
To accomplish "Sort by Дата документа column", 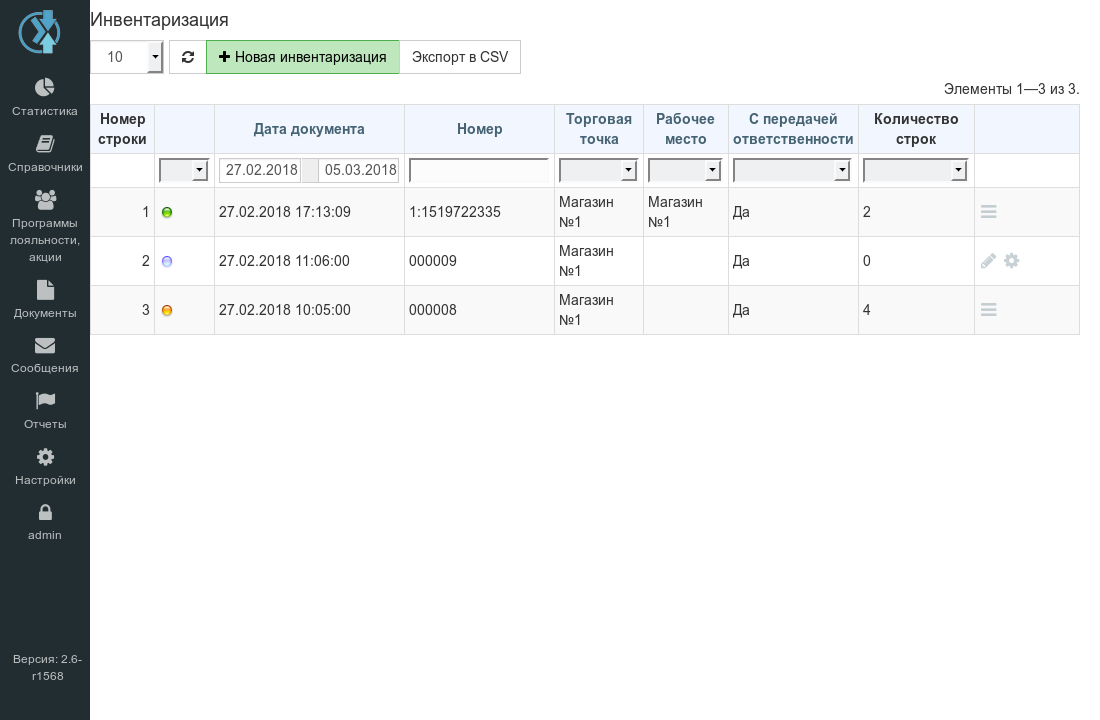I will click(309, 129).
